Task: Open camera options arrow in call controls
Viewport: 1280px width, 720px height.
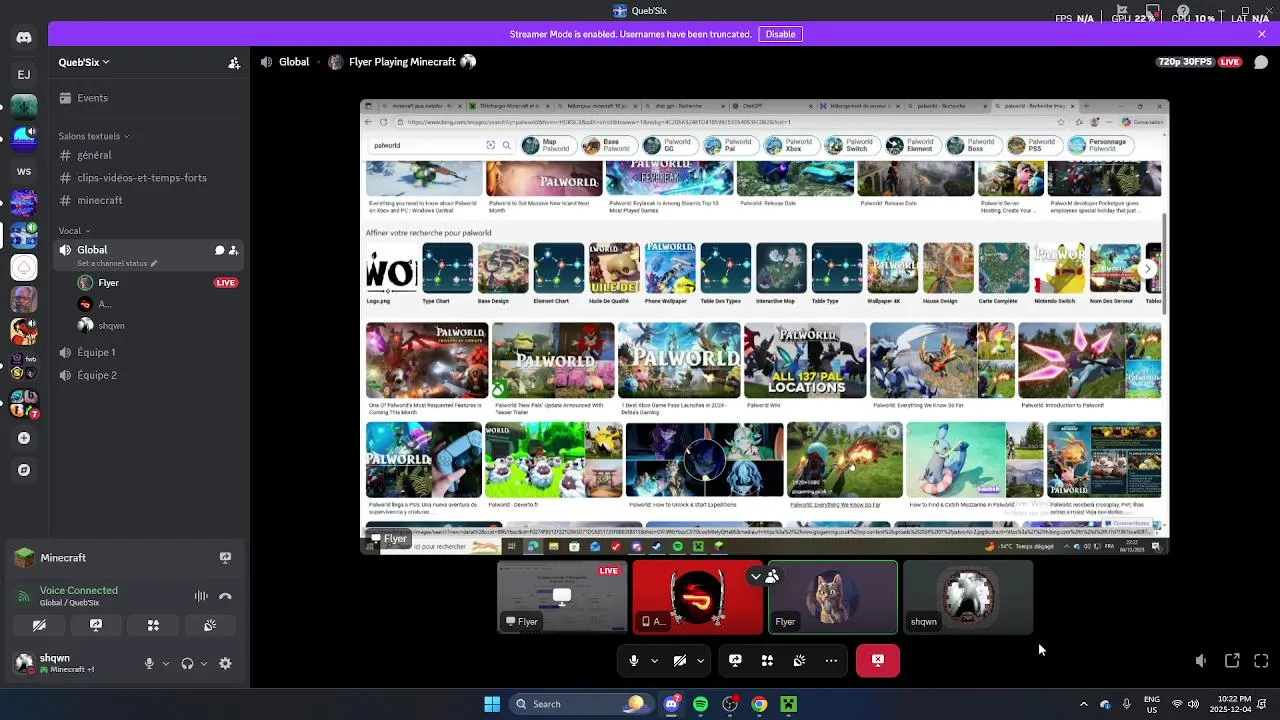Action: click(701, 660)
